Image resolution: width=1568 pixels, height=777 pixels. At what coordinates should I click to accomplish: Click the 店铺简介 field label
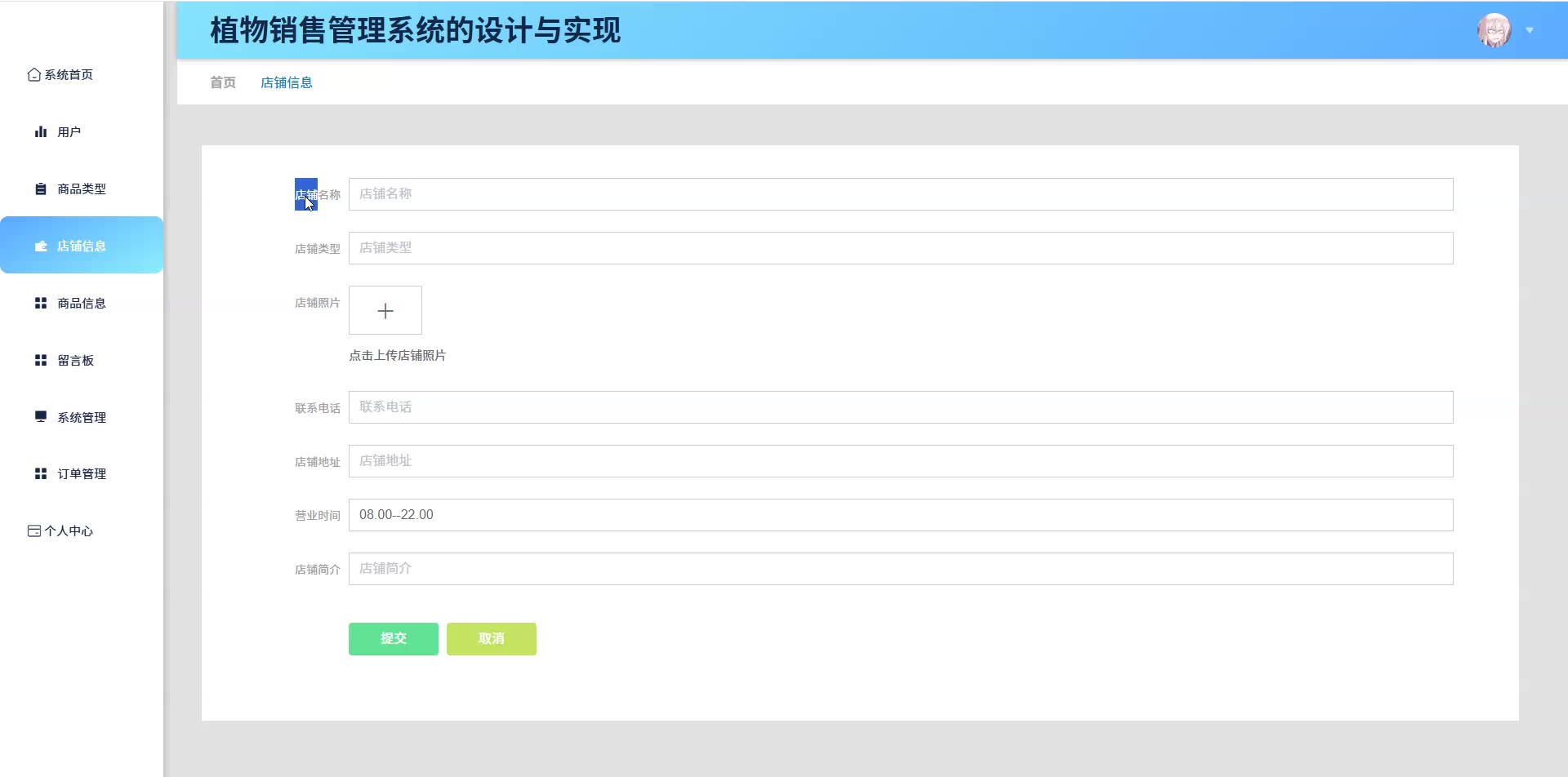pos(318,570)
